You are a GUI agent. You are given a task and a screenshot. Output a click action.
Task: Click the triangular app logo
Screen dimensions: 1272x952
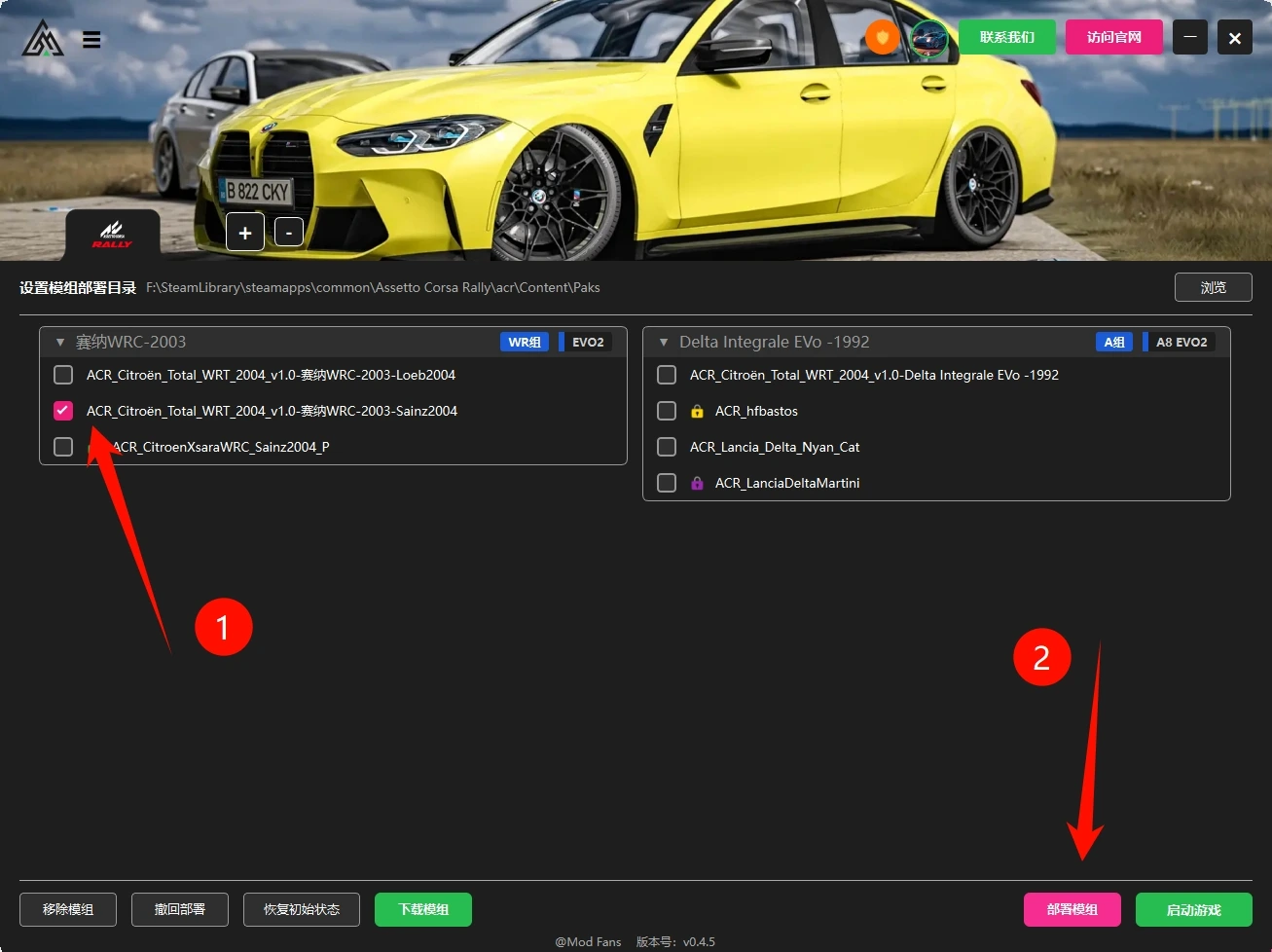[43, 40]
